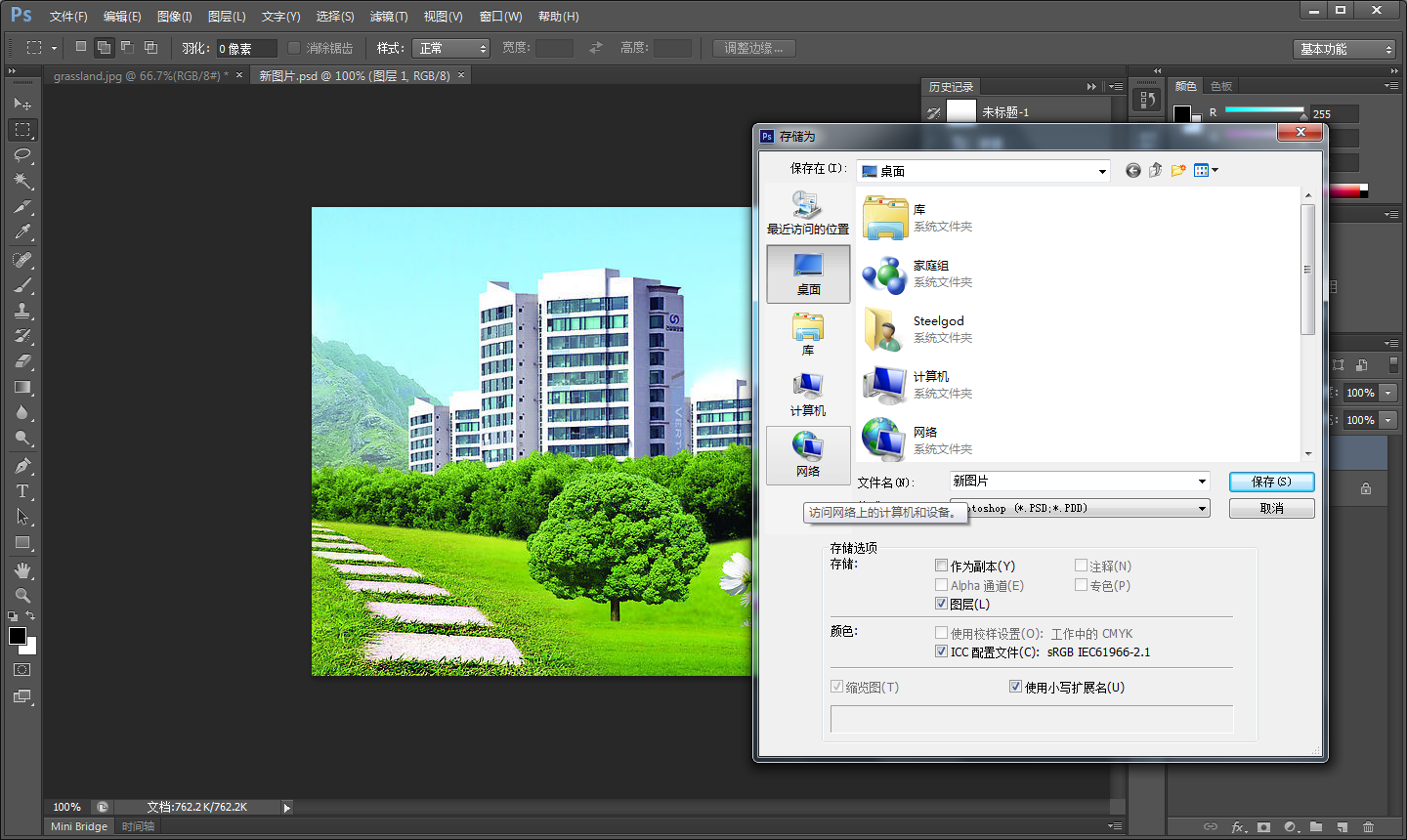Expand the 文件名 dropdown arrow
The height and width of the screenshot is (840, 1407).
(1202, 482)
